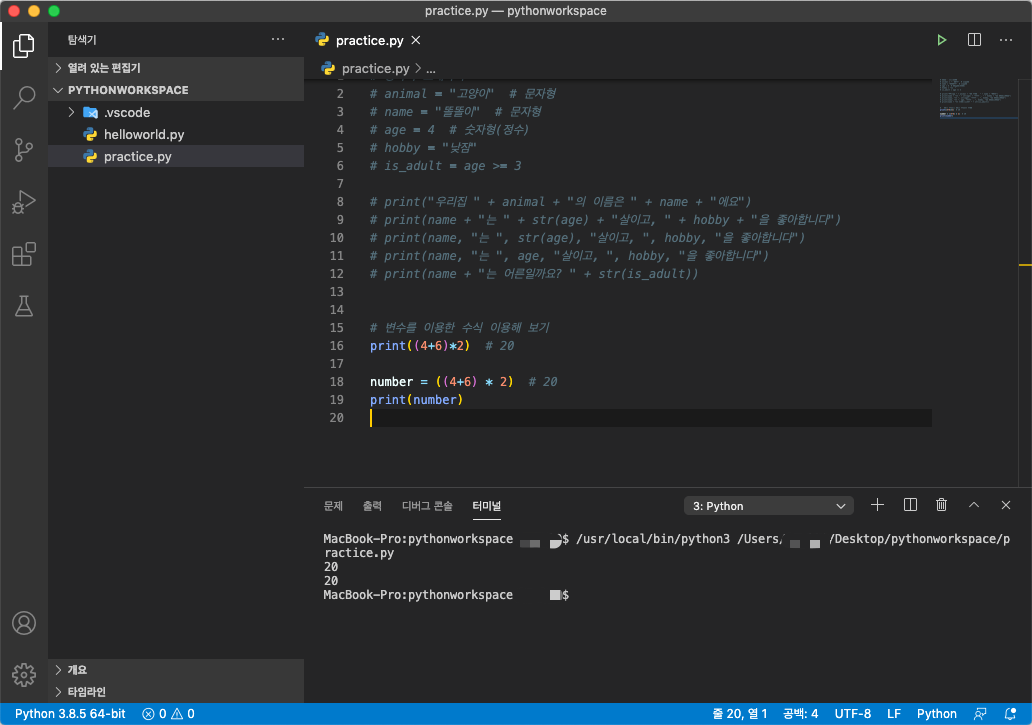The height and width of the screenshot is (725, 1032).
Task: Click the 줄 20, 열 1 cursor position
Action: coord(739,714)
